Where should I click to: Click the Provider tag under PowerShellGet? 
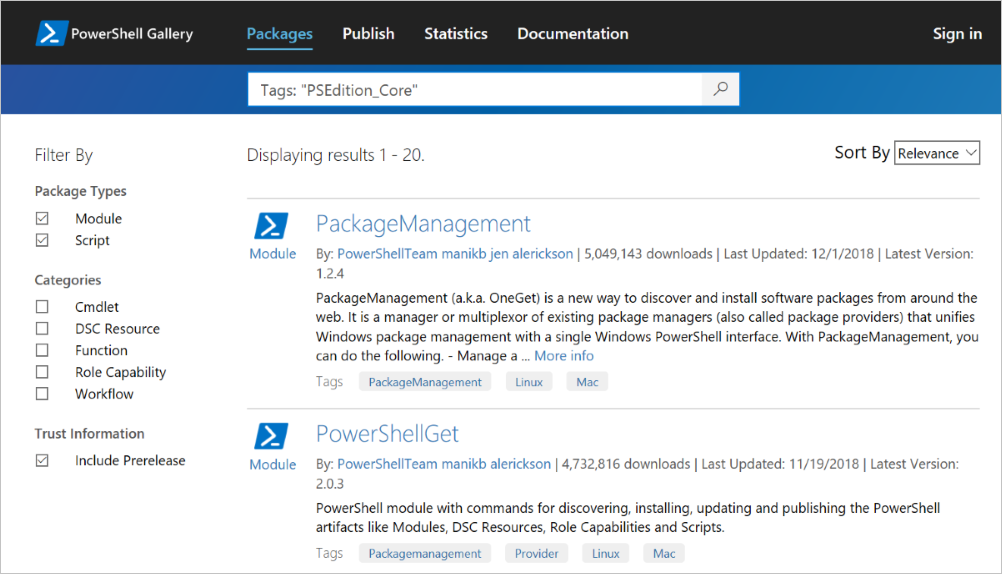click(537, 554)
